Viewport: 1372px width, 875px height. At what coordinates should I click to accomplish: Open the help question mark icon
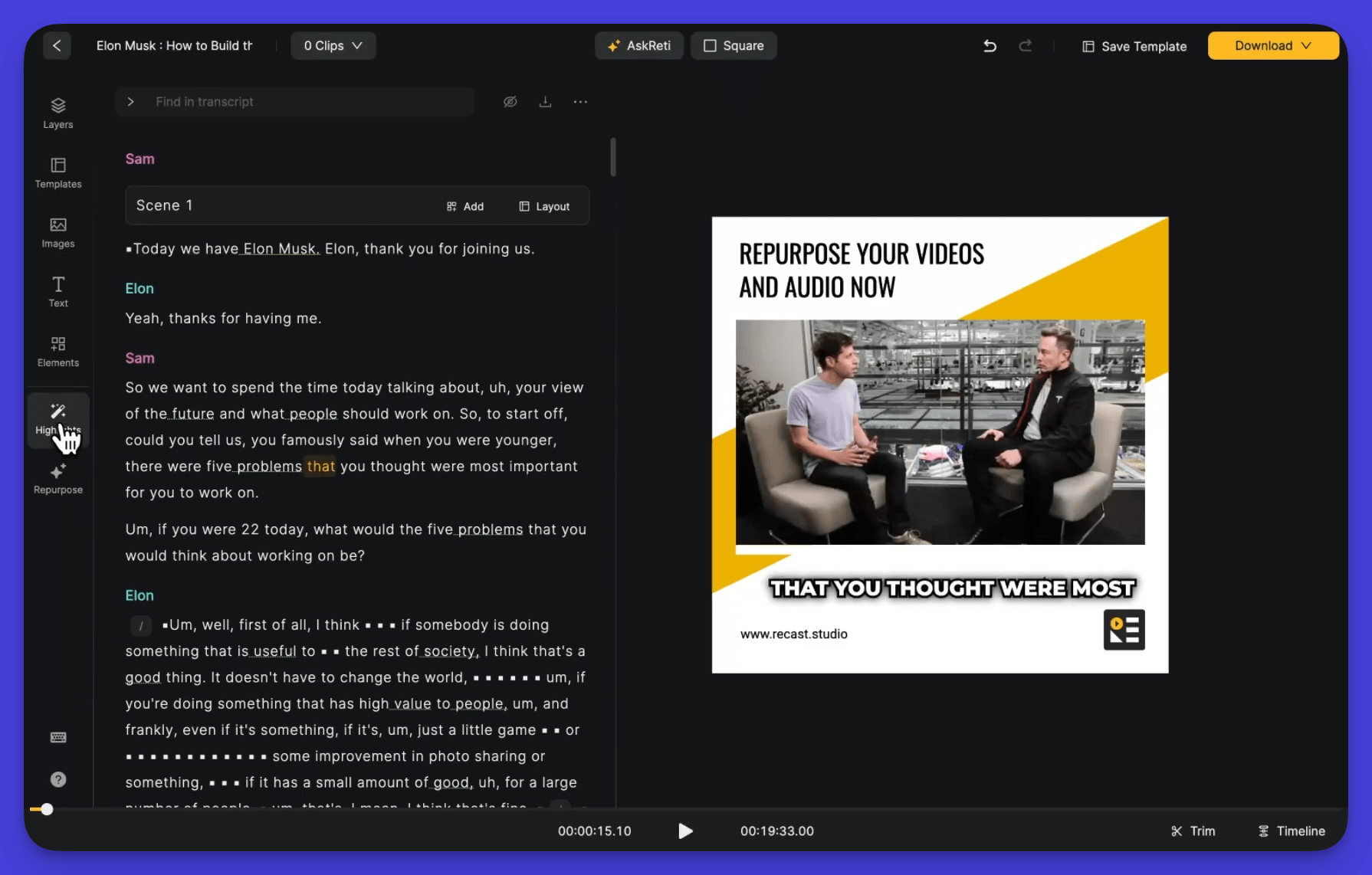coord(58,779)
